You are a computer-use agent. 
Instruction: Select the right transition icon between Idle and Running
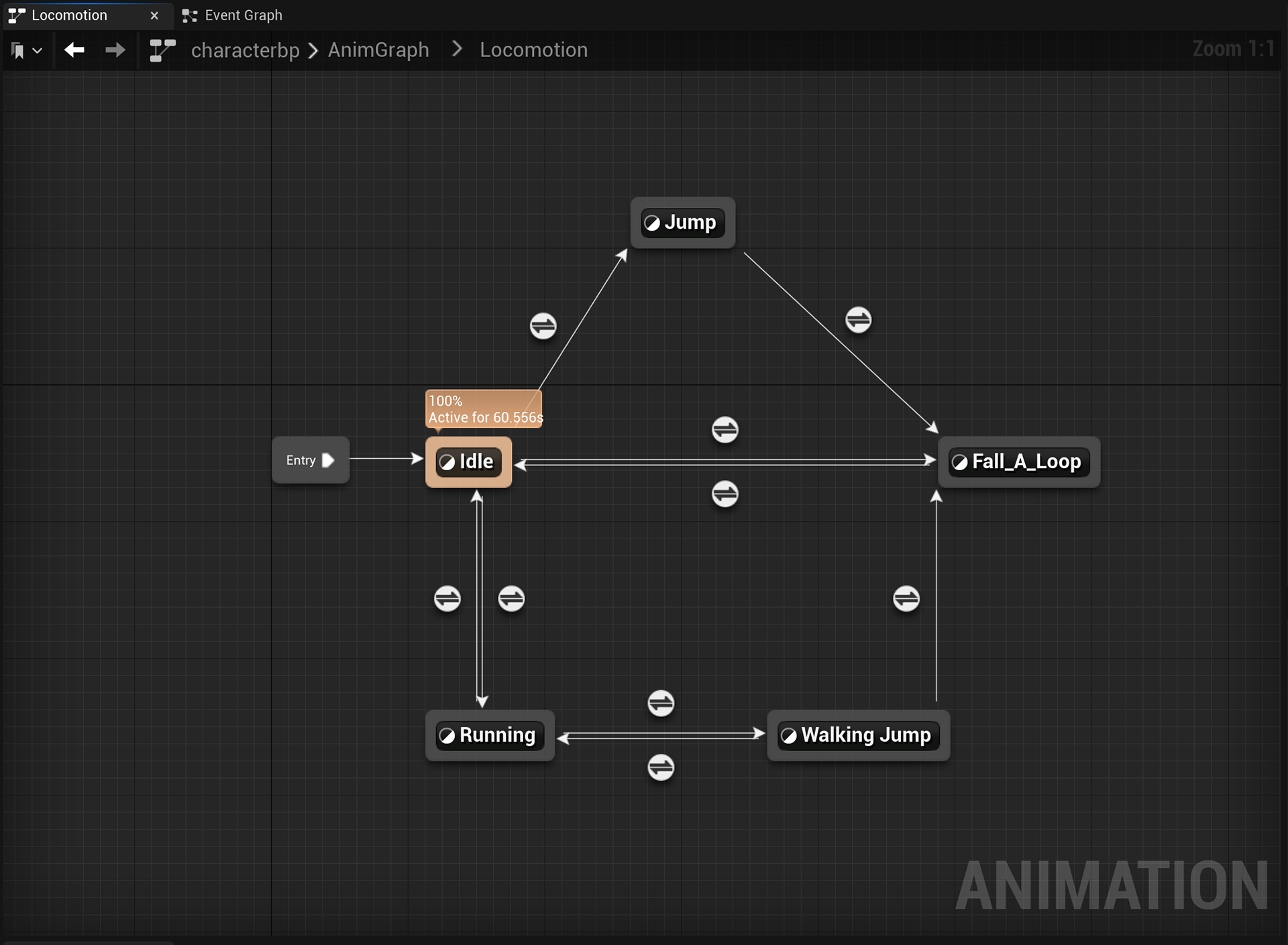(x=511, y=598)
